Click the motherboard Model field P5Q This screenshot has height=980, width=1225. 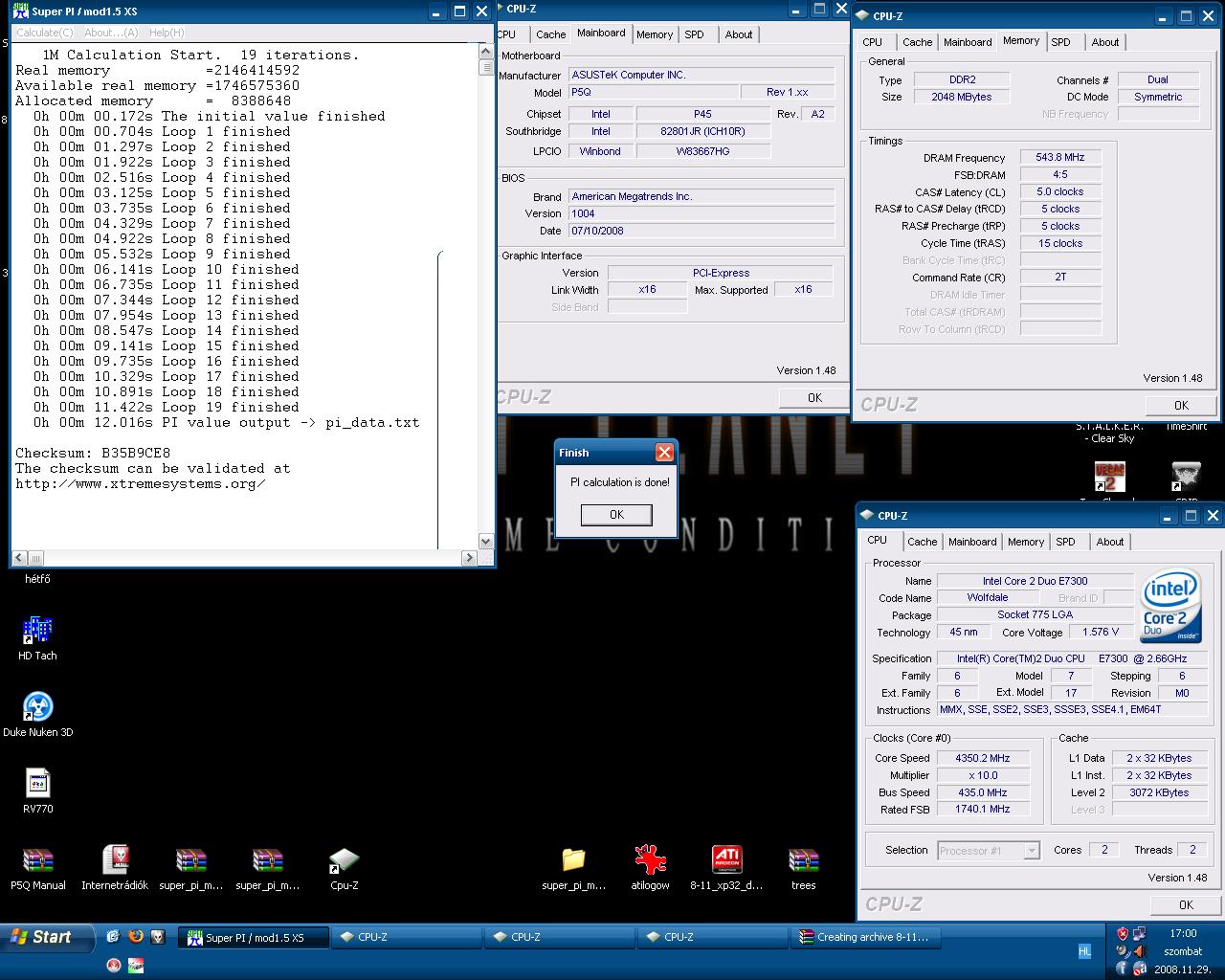click(653, 92)
